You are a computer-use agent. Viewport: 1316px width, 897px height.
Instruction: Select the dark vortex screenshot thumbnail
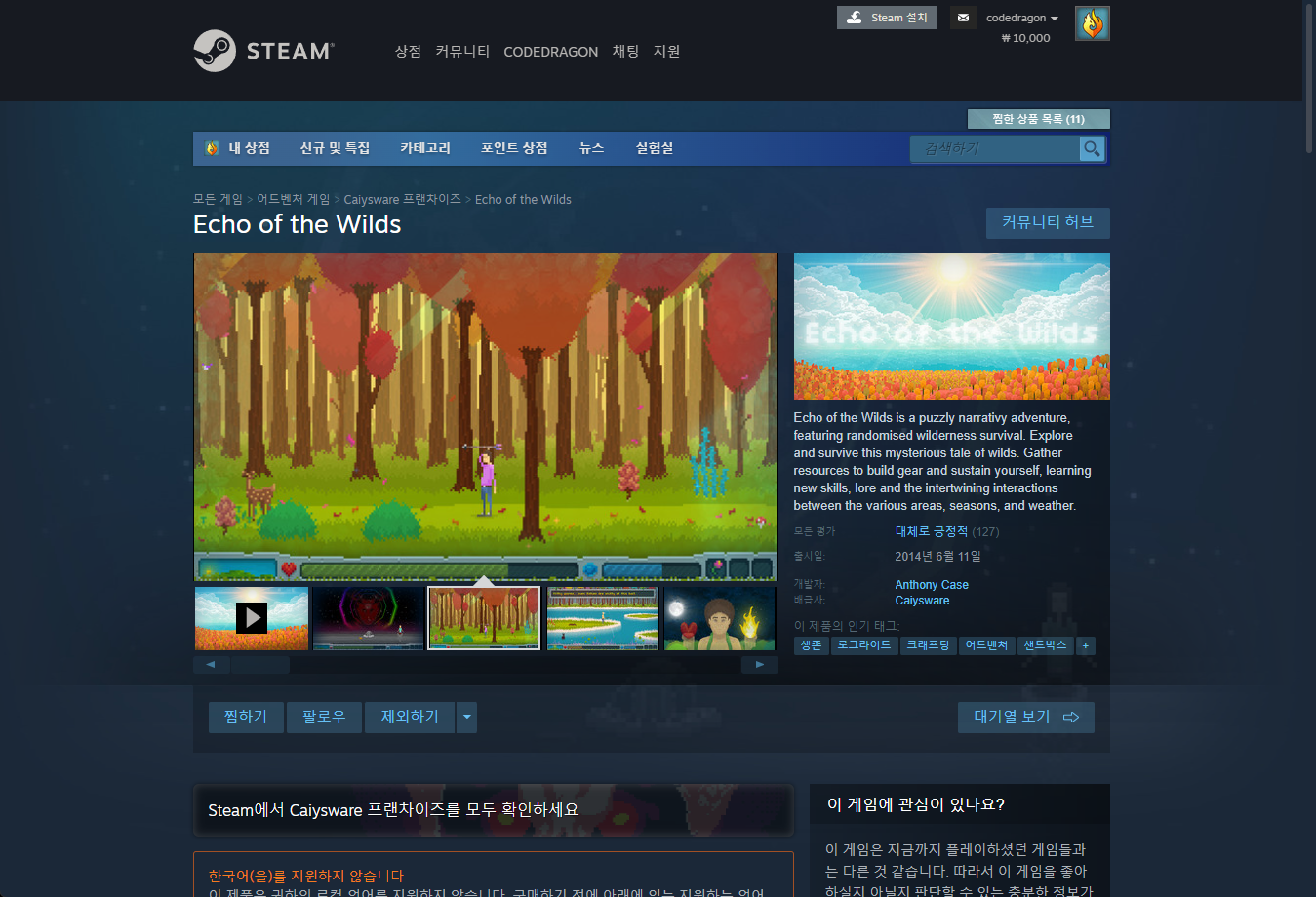point(369,618)
